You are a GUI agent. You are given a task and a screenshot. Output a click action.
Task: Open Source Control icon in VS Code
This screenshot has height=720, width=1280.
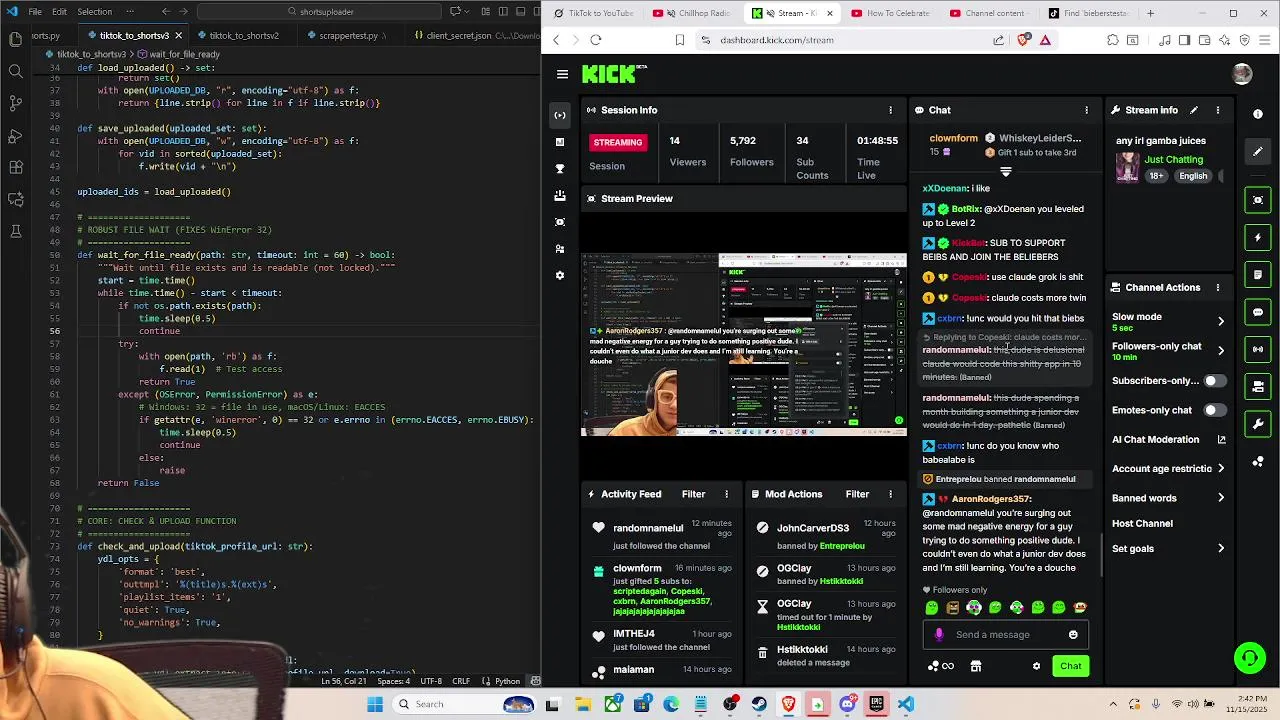click(15, 103)
